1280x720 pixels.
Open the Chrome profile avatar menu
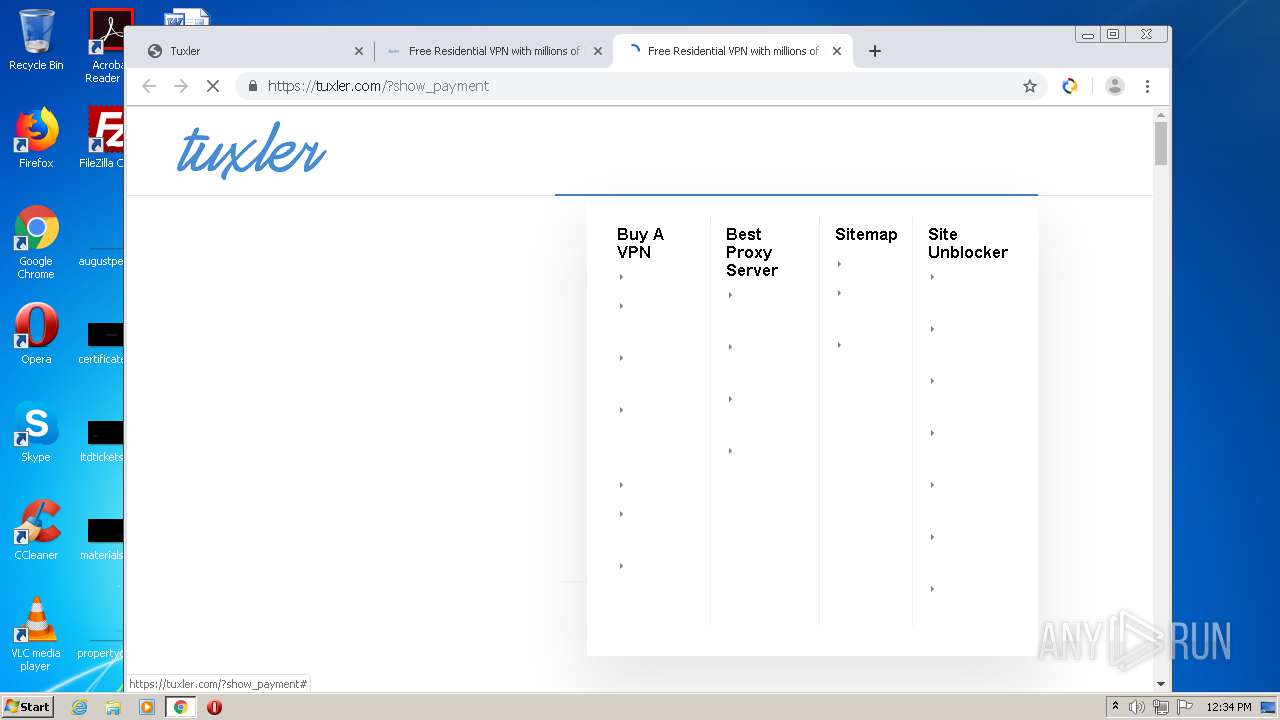[x=1115, y=86]
